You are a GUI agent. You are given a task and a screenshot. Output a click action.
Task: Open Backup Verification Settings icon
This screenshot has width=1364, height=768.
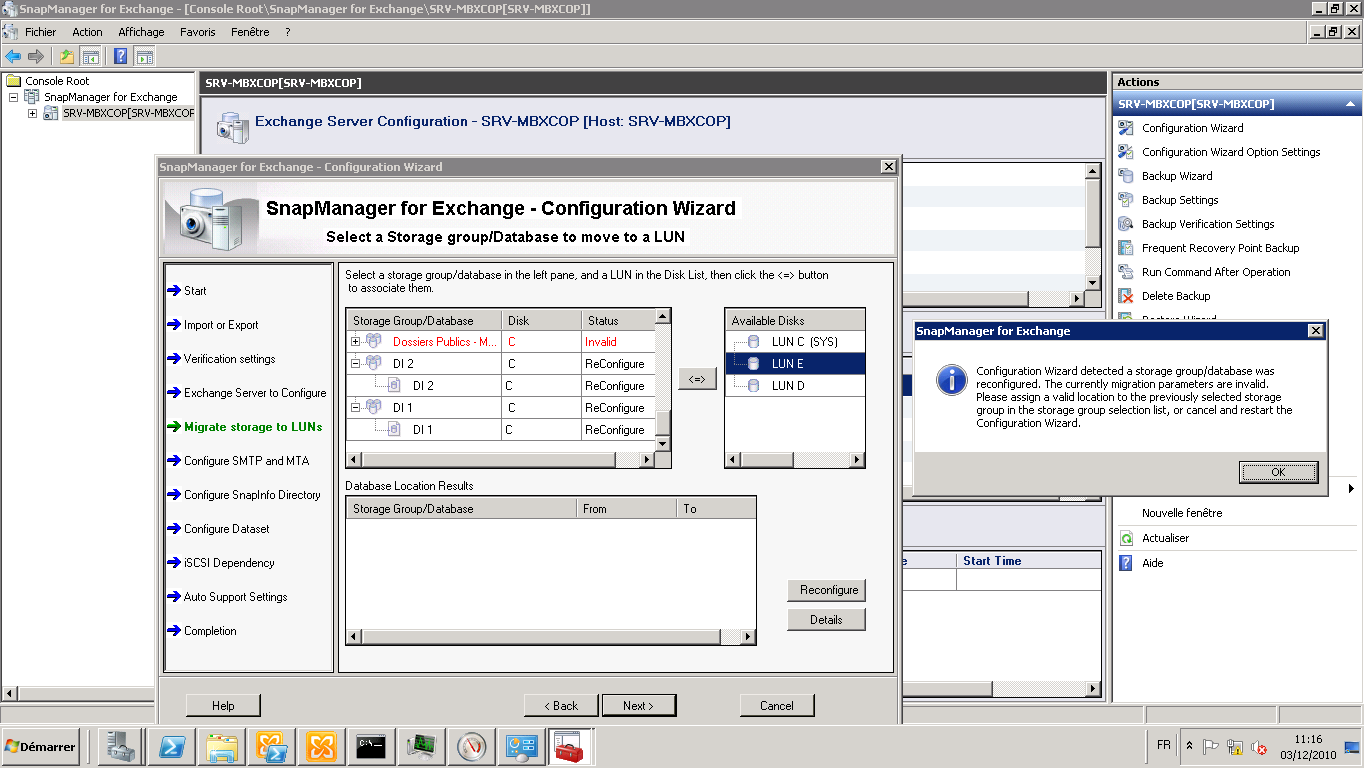(1125, 224)
